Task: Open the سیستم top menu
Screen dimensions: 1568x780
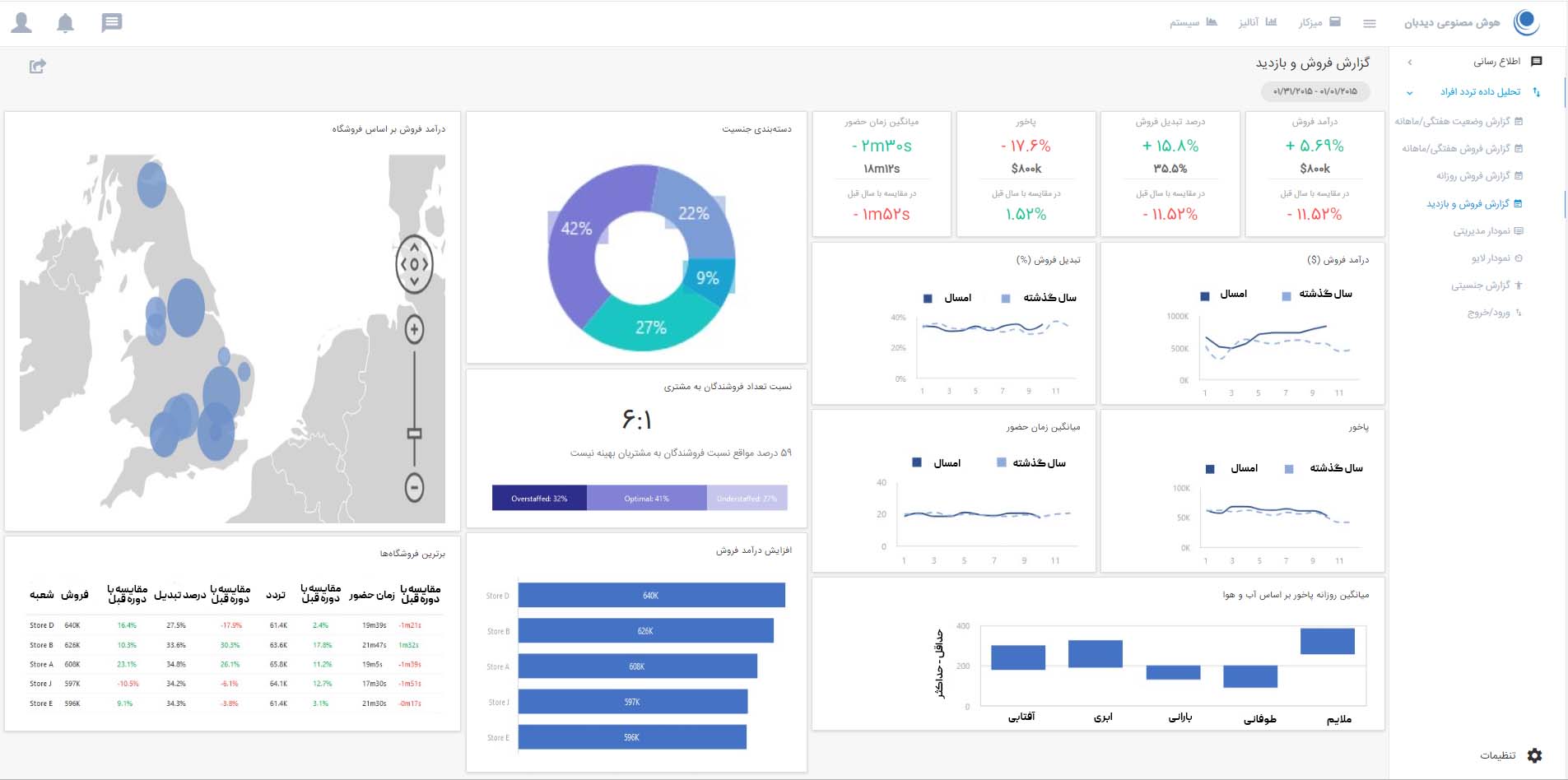Action: [1193, 22]
